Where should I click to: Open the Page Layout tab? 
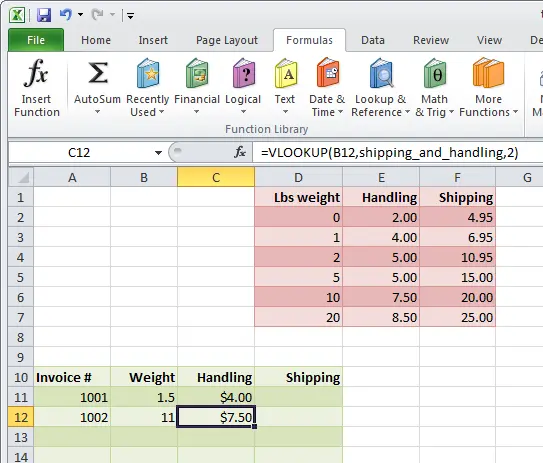(227, 40)
